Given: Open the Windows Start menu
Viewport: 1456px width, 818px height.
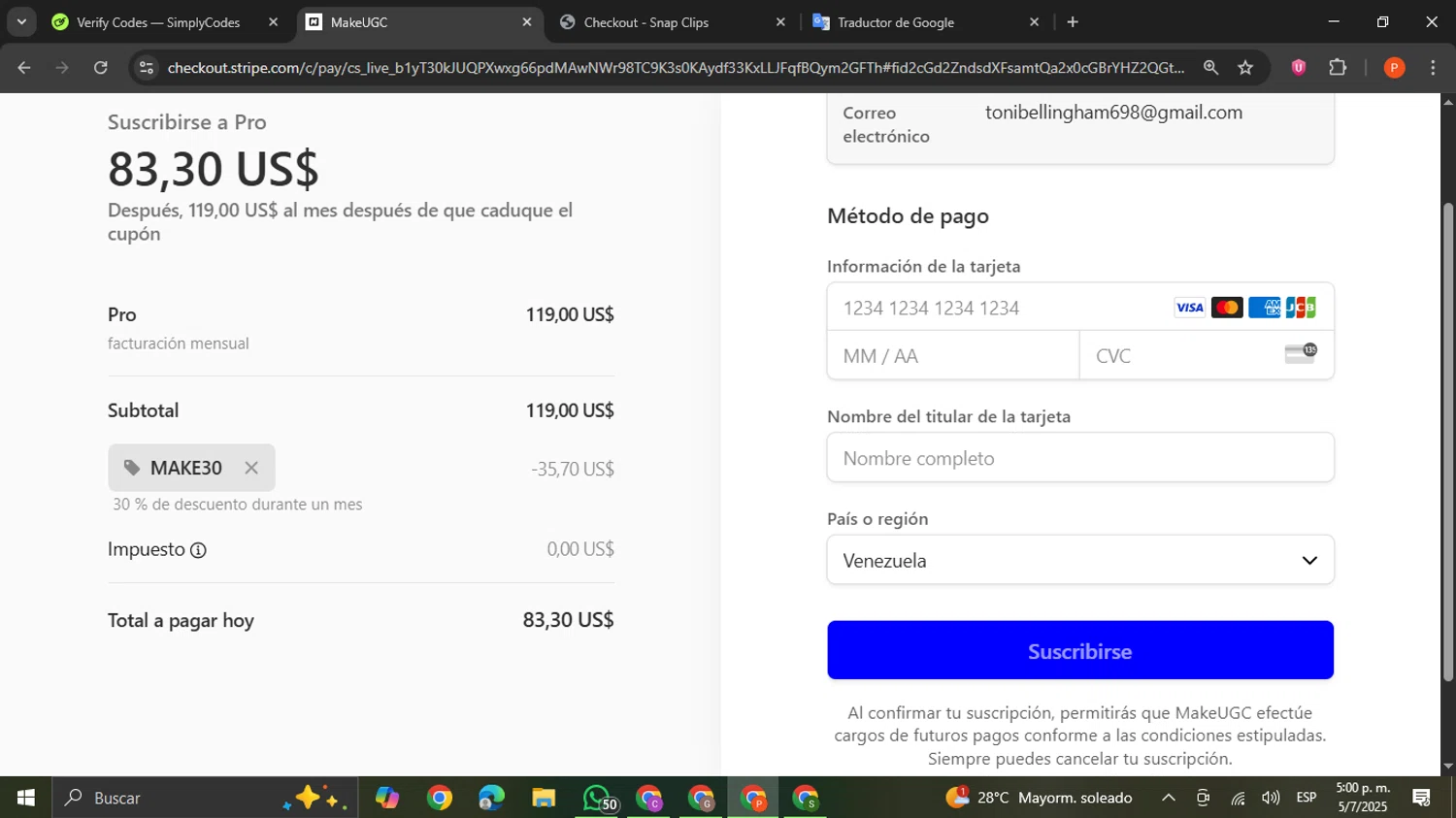Looking at the screenshot, I should (x=26, y=798).
